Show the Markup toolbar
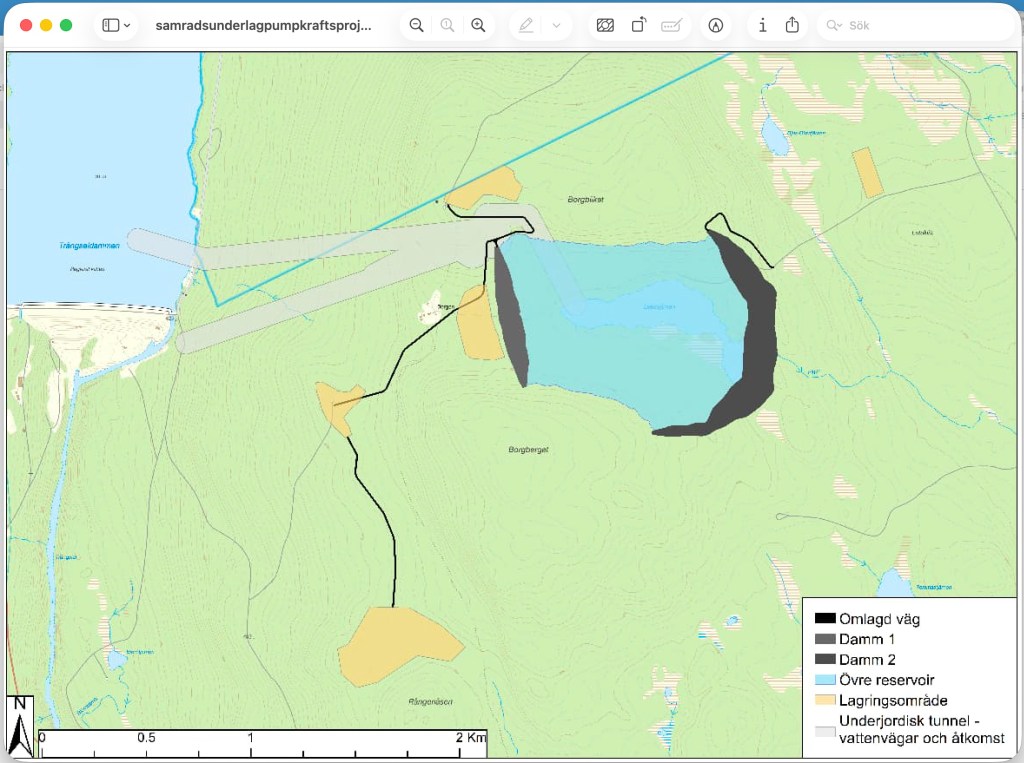The width and height of the screenshot is (1024, 763). click(x=715, y=25)
